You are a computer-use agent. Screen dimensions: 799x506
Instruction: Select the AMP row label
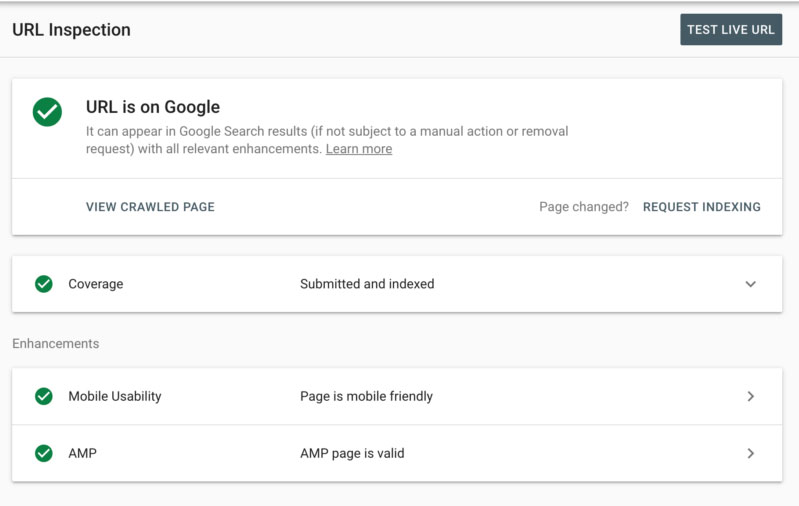[82, 453]
